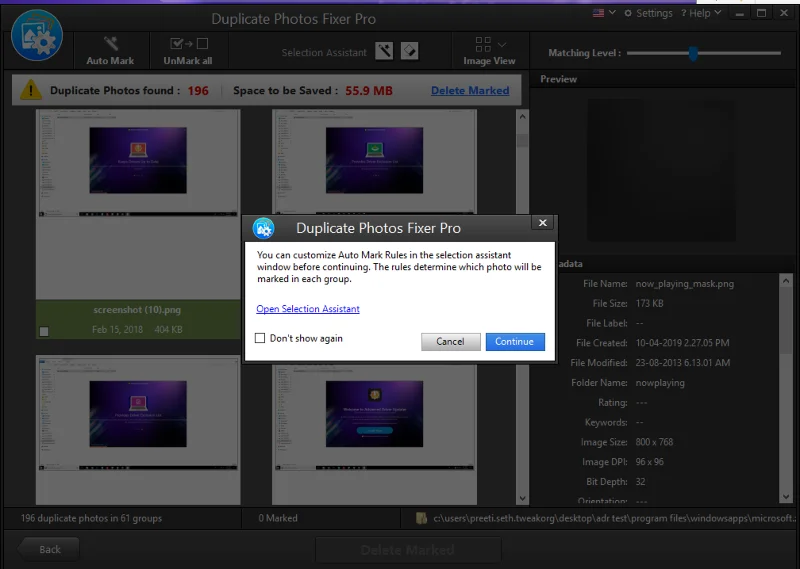The height and width of the screenshot is (569, 800).
Task: Click the metadata panel scroll up arrow
Action: click(x=786, y=281)
